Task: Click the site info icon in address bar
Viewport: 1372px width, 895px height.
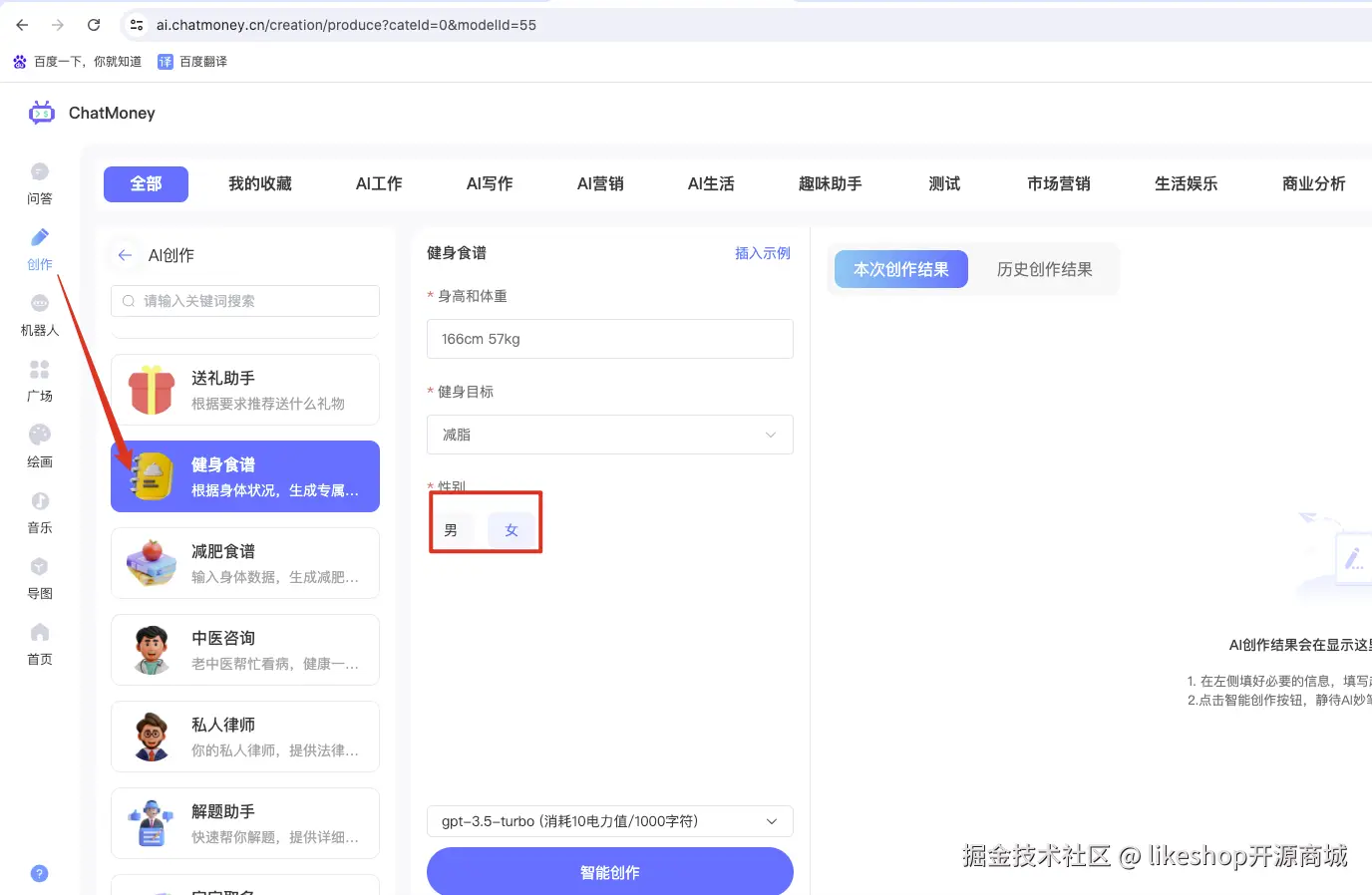Action: [137, 25]
